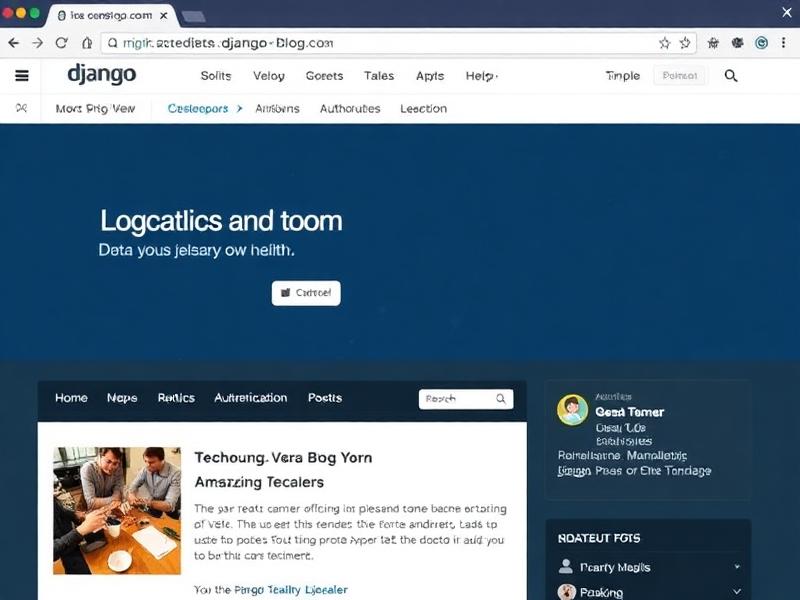Expand the 'Pasking' sidebar chevron

tap(737, 592)
